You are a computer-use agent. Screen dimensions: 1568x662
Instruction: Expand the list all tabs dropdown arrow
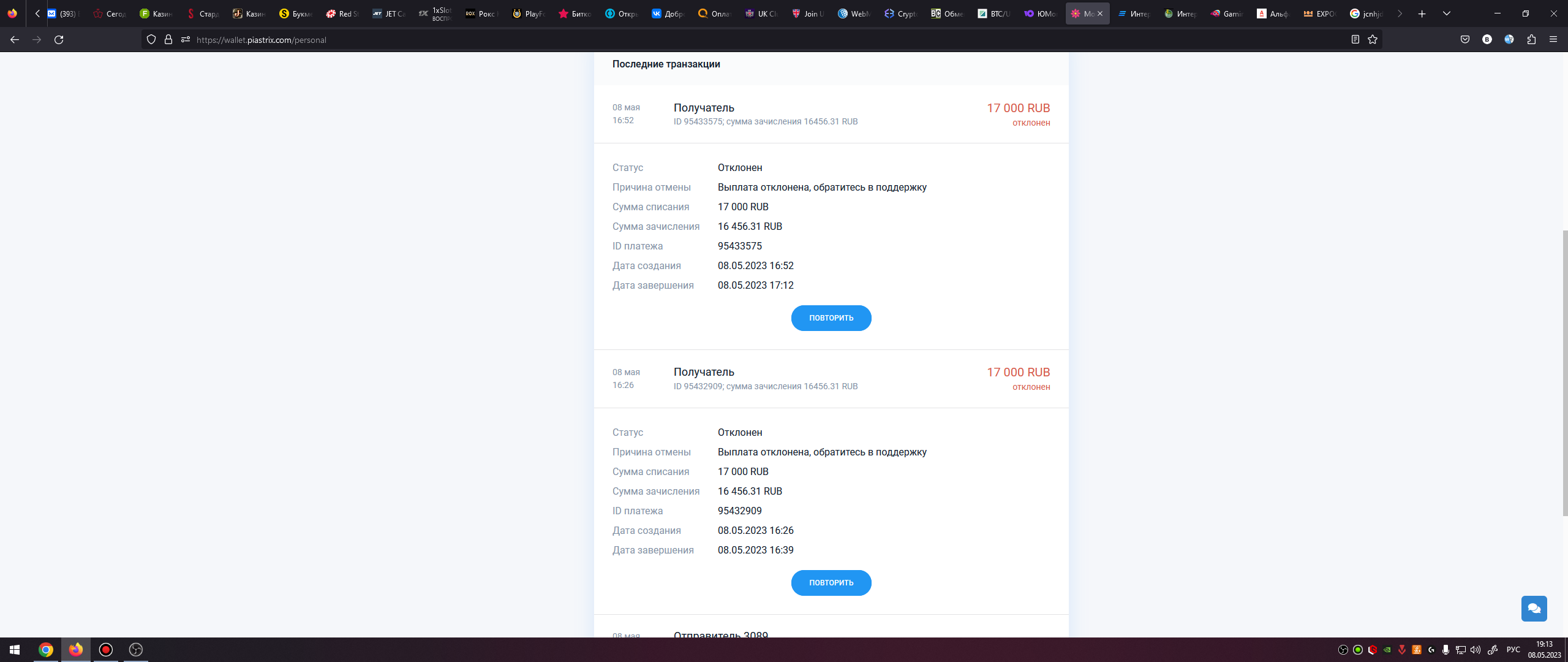click(1446, 13)
